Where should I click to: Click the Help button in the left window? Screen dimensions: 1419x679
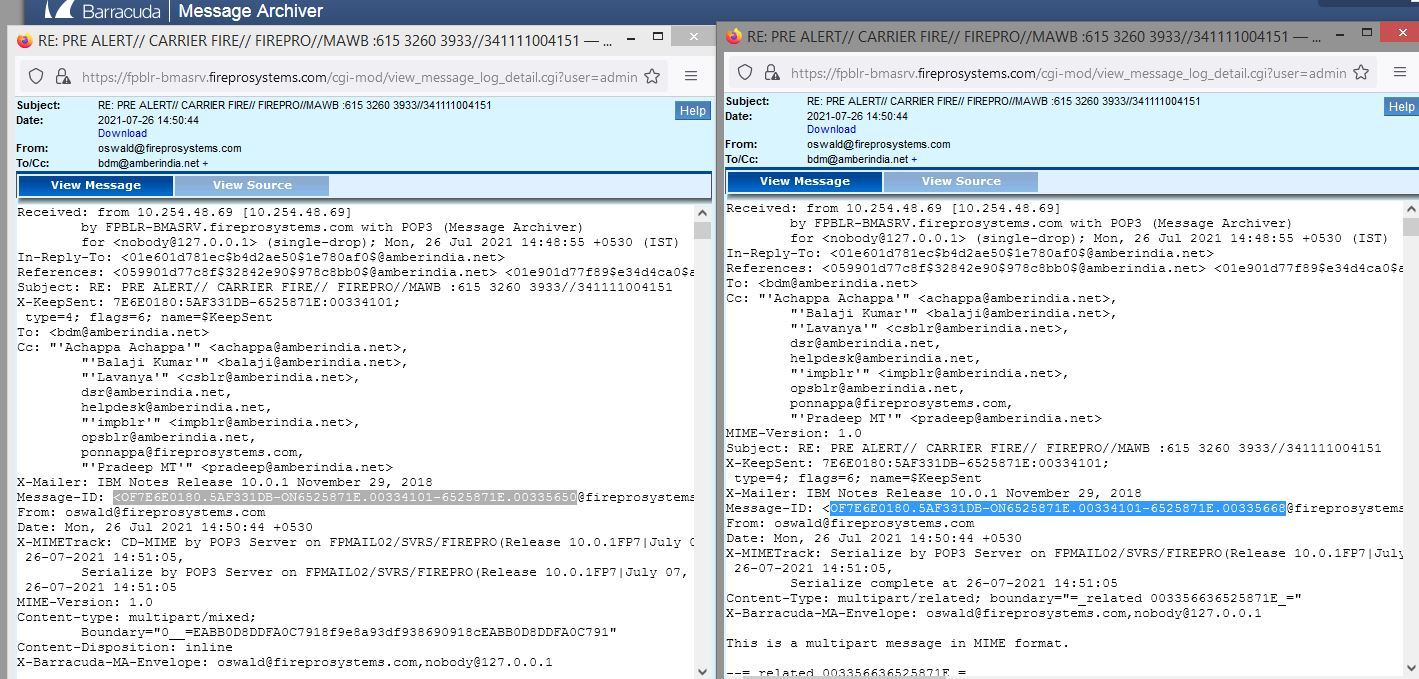pos(692,111)
